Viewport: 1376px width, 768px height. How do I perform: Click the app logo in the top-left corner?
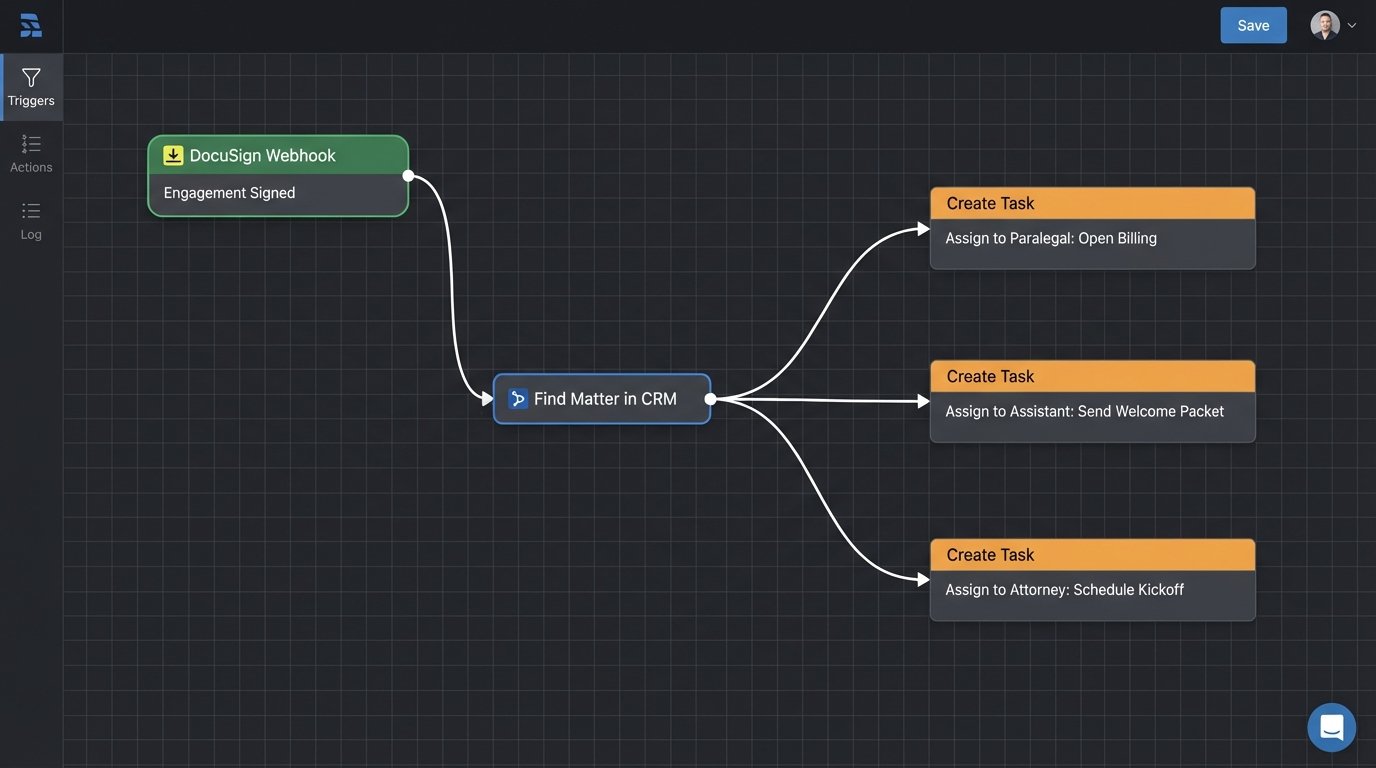pos(30,24)
